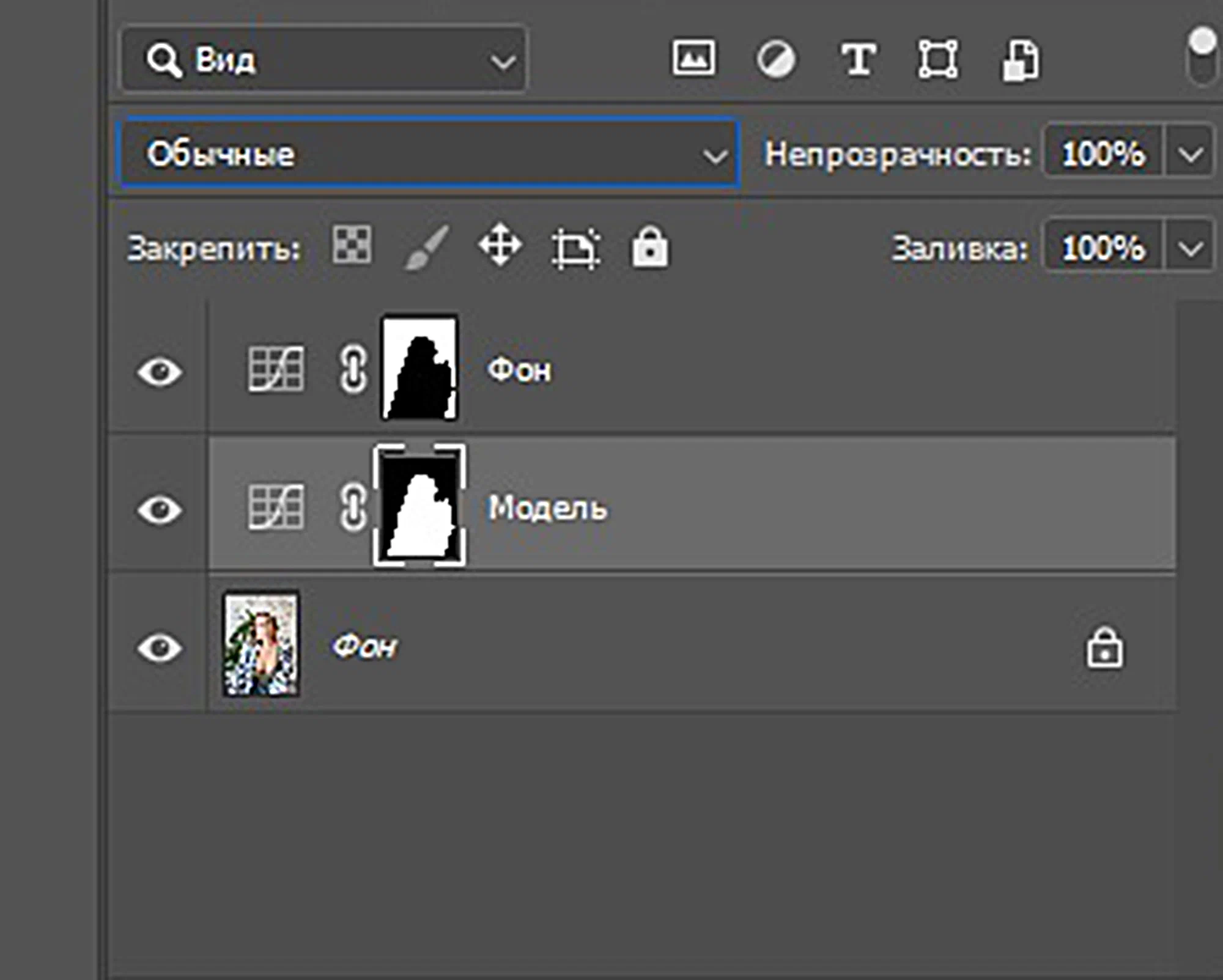Viewport: 1223px width, 980px height.
Task: Hide the Модель layer
Action: 160,509
